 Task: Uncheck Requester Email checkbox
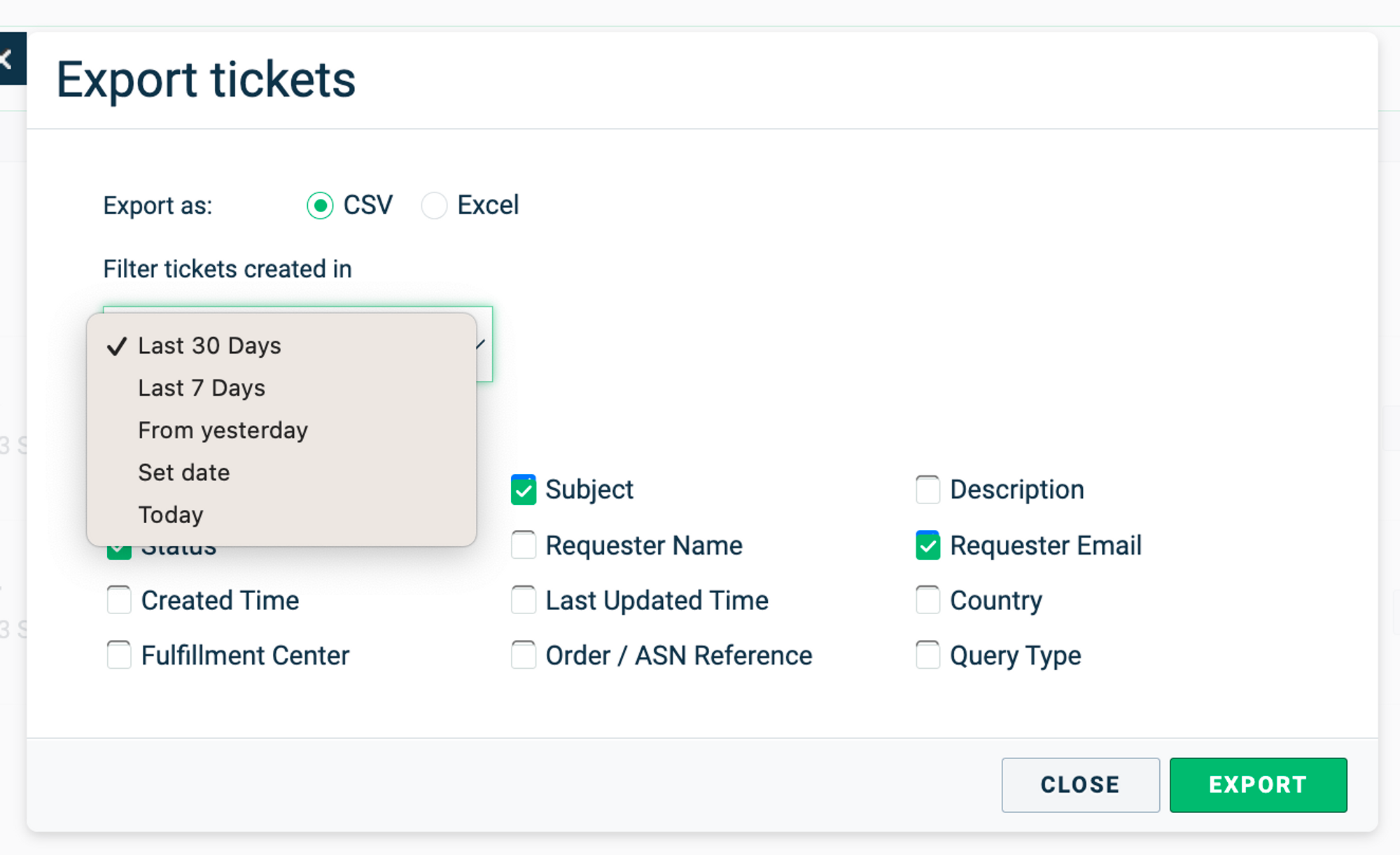pos(927,545)
